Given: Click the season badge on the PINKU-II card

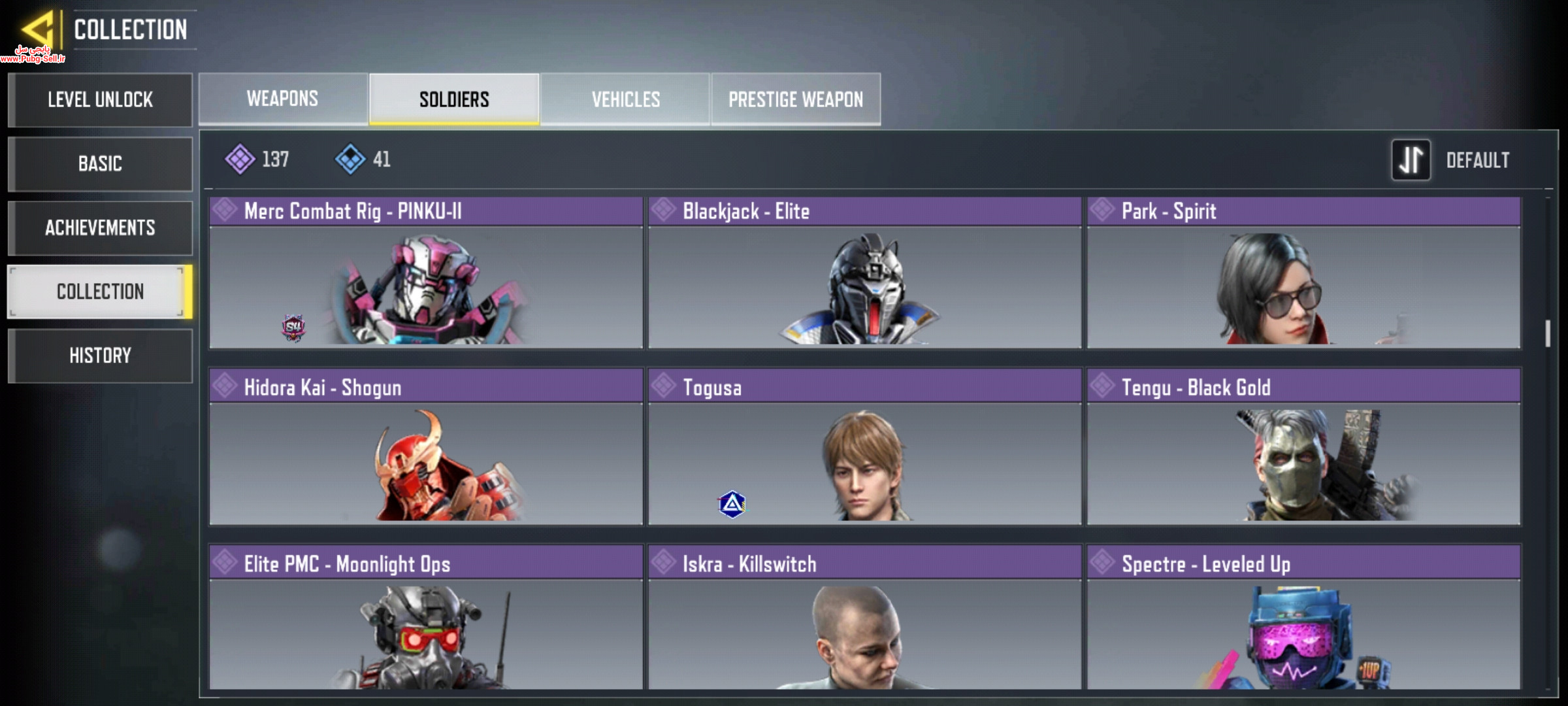Looking at the screenshot, I should (x=293, y=327).
